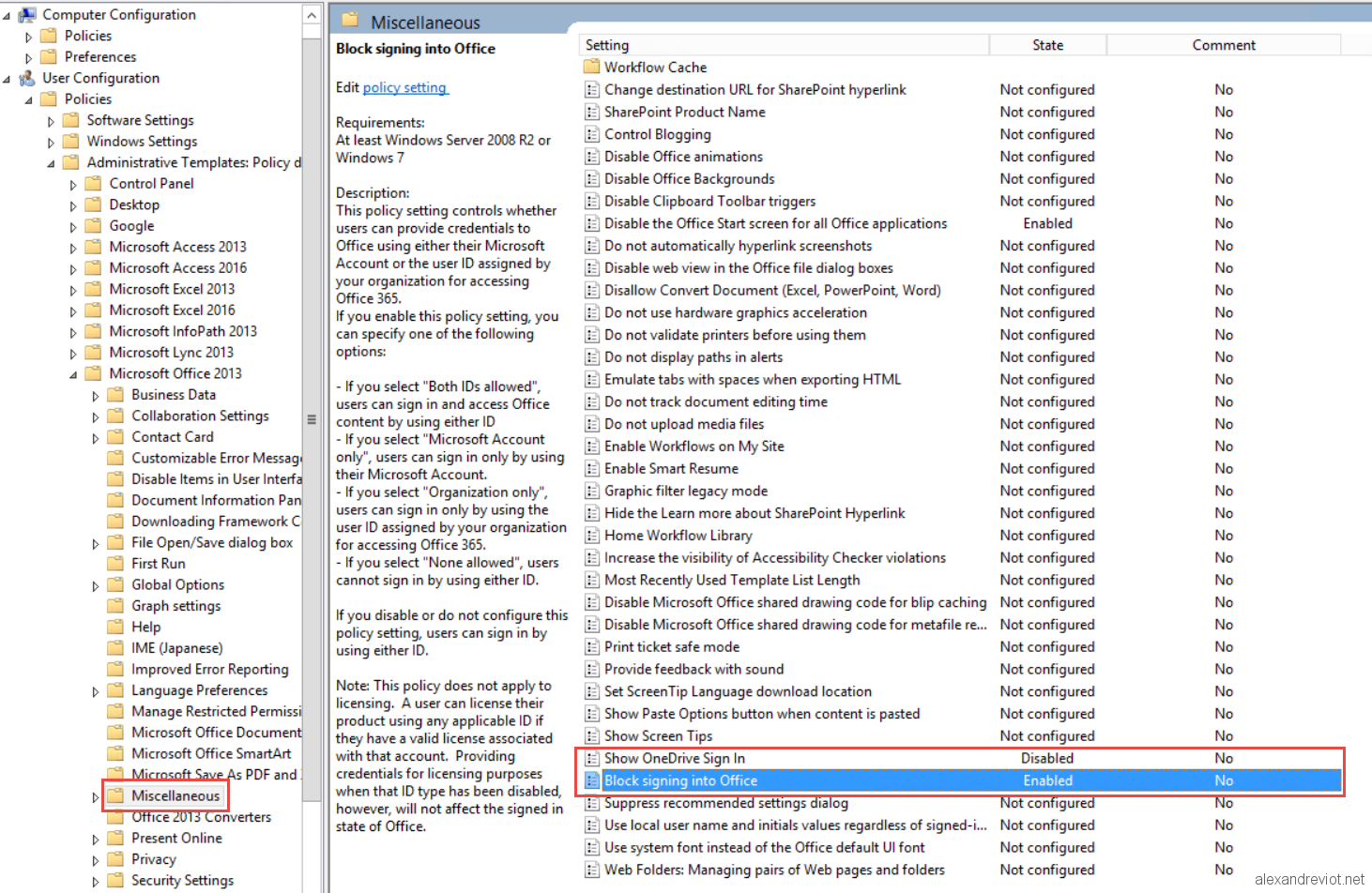1372x893 pixels.
Task: Sort by the Setting column header
Action: click(x=784, y=45)
